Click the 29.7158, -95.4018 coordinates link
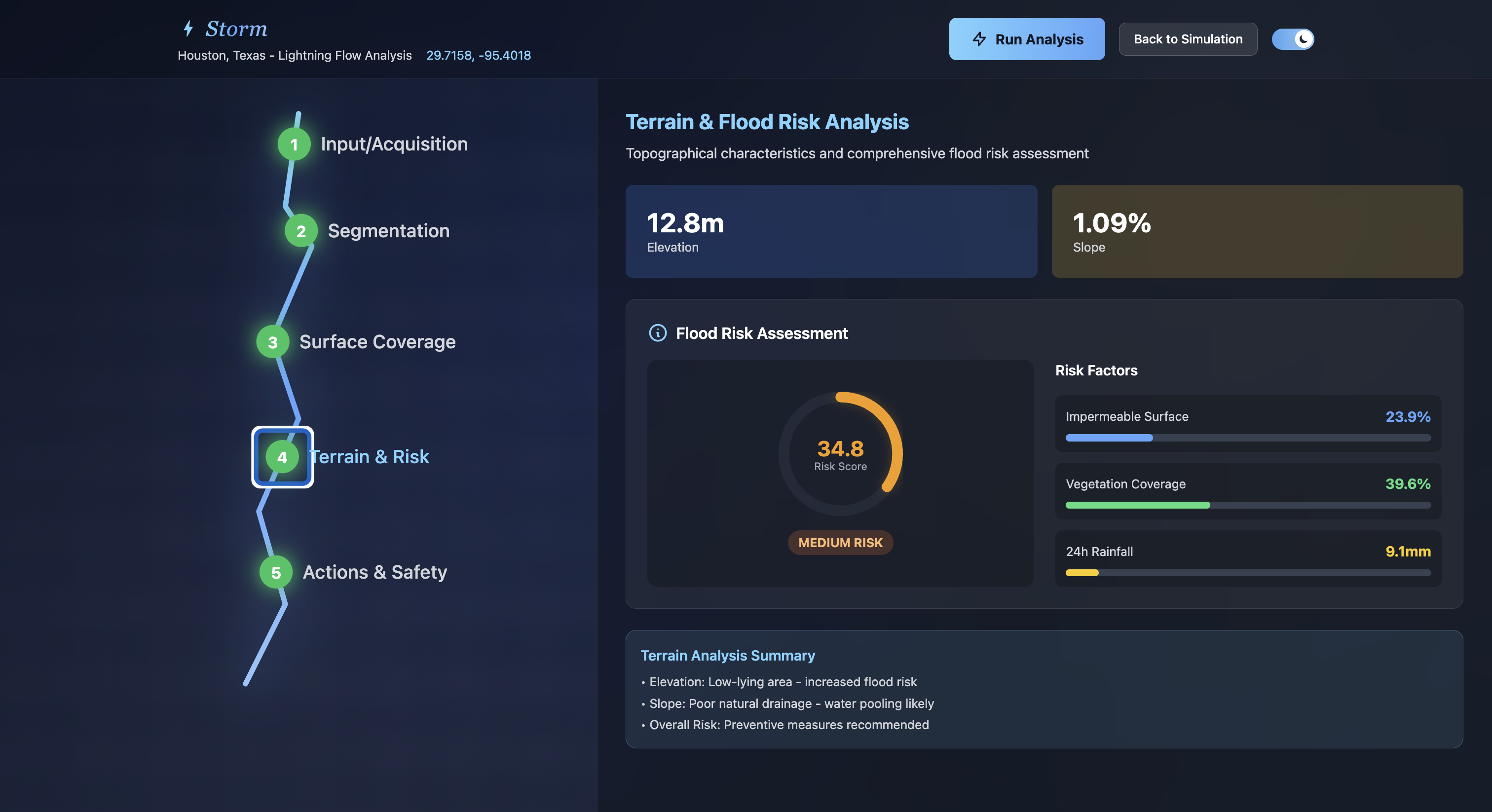1492x812 pixels. (x=478, y=56)
